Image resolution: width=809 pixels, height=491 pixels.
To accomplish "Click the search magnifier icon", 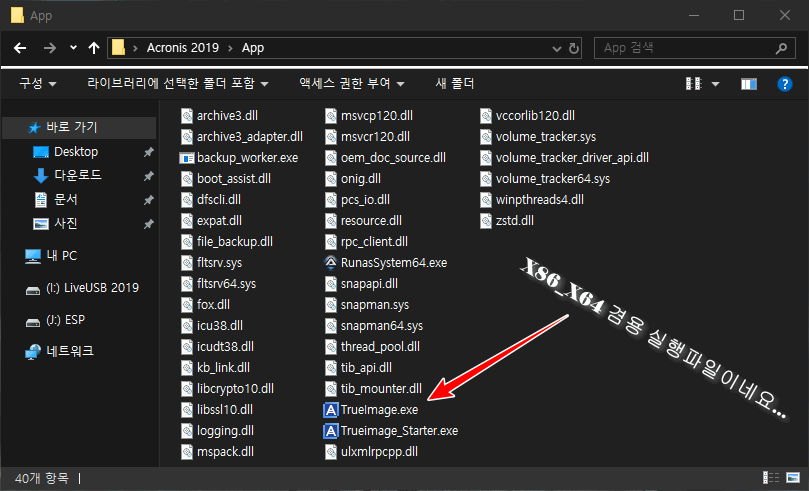I will (781, 48).
